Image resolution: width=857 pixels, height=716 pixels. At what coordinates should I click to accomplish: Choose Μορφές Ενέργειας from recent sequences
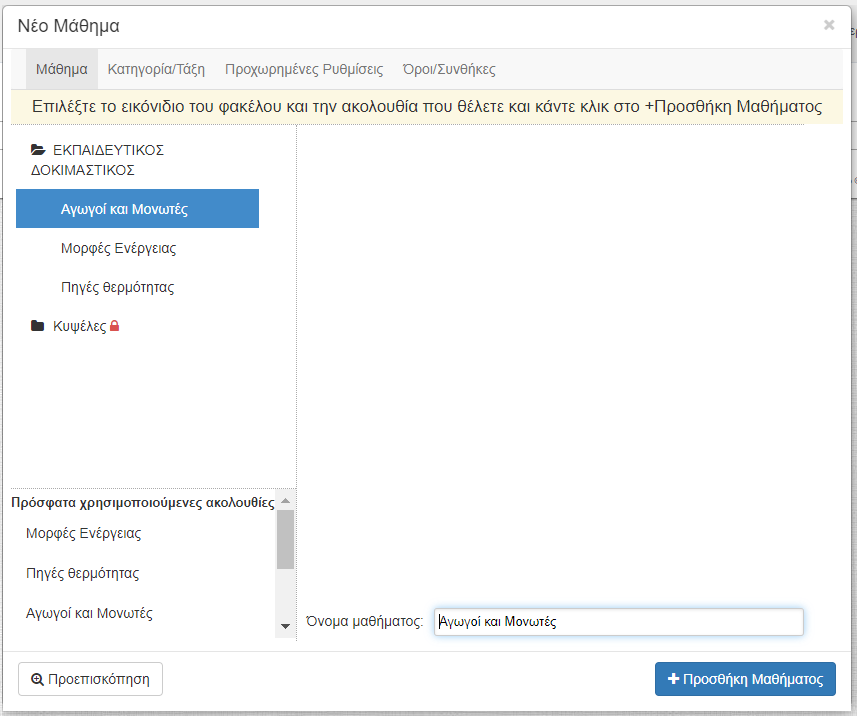[x=84, y=533]
